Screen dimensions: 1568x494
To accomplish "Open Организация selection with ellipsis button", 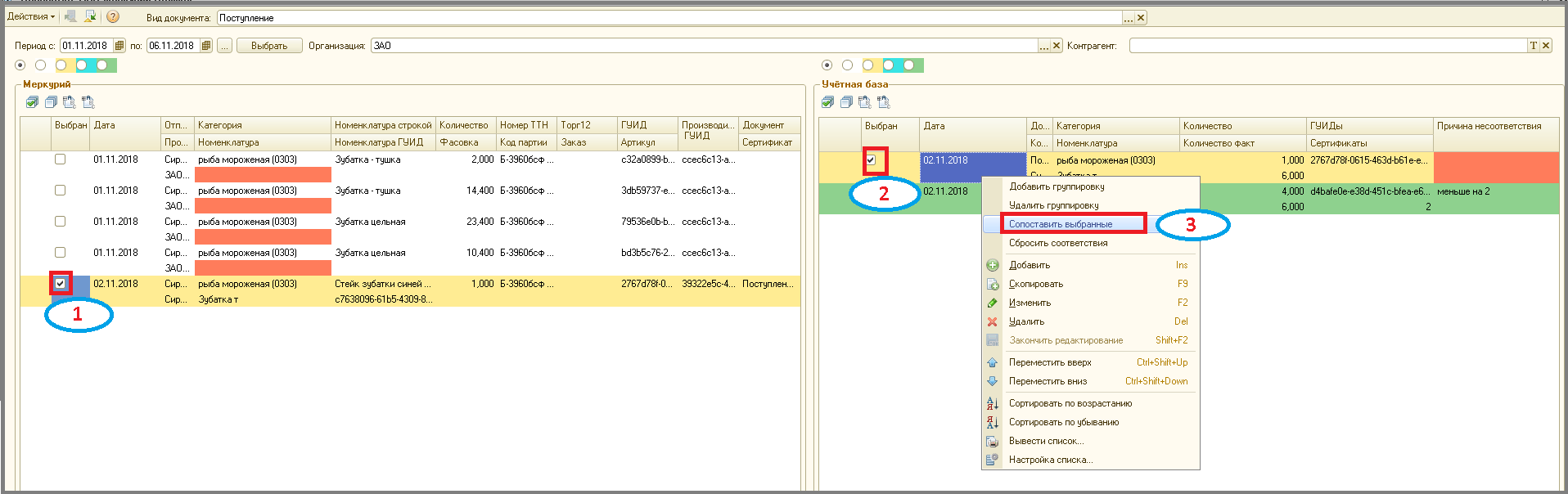I will tap(1044, 46).
